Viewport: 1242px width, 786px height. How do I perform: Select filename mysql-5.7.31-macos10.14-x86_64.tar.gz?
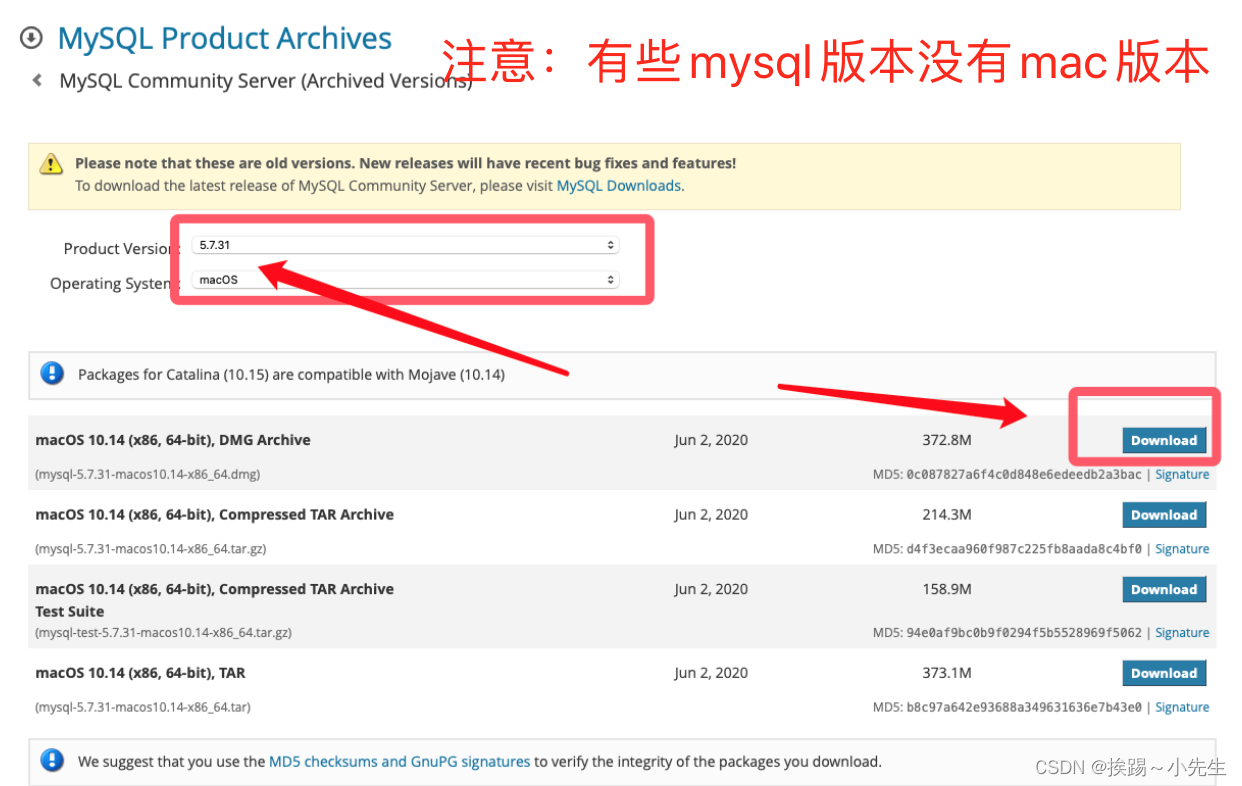151,549
